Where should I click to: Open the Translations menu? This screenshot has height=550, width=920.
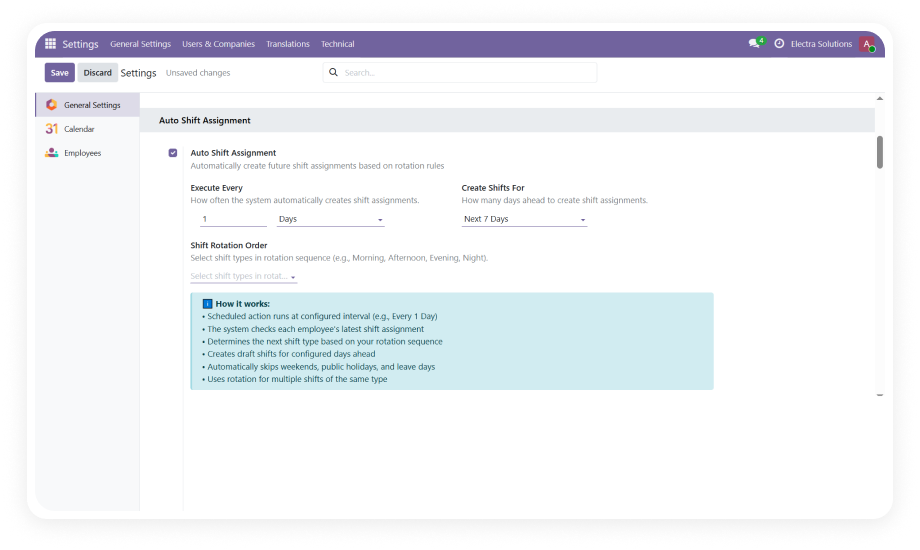click(288, 44)
